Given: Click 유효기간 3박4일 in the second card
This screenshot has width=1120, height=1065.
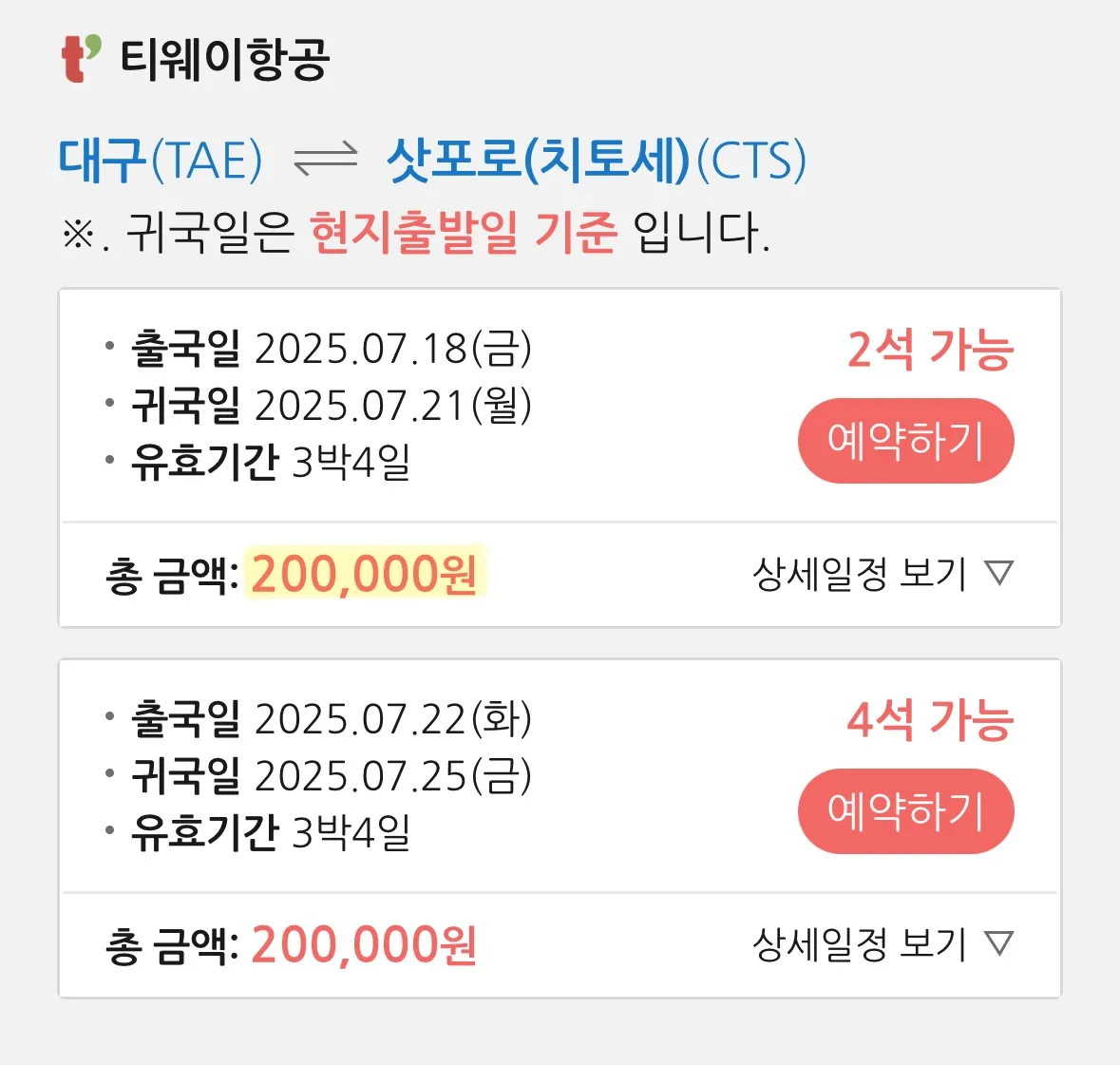Looking at the screenshot, I should click(271, 832).
